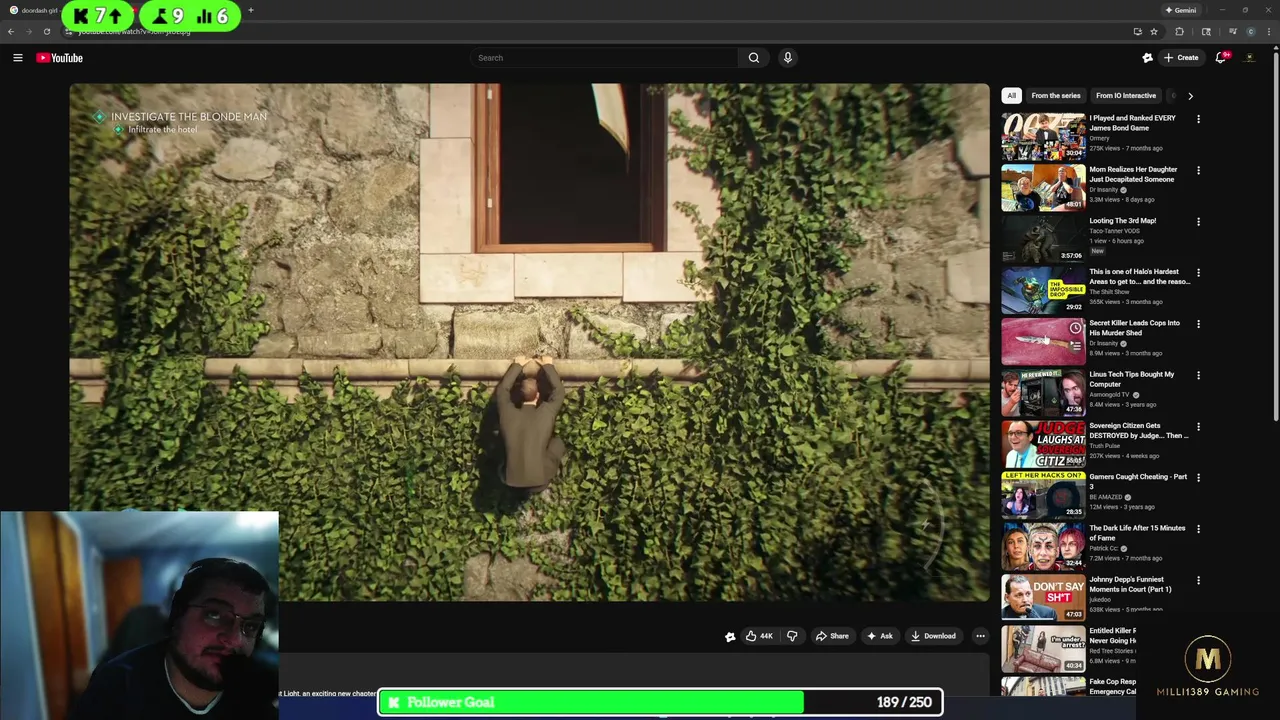Open a new browser tab with plus
This screenshot has width=1280, height=720.
point(251,10)
